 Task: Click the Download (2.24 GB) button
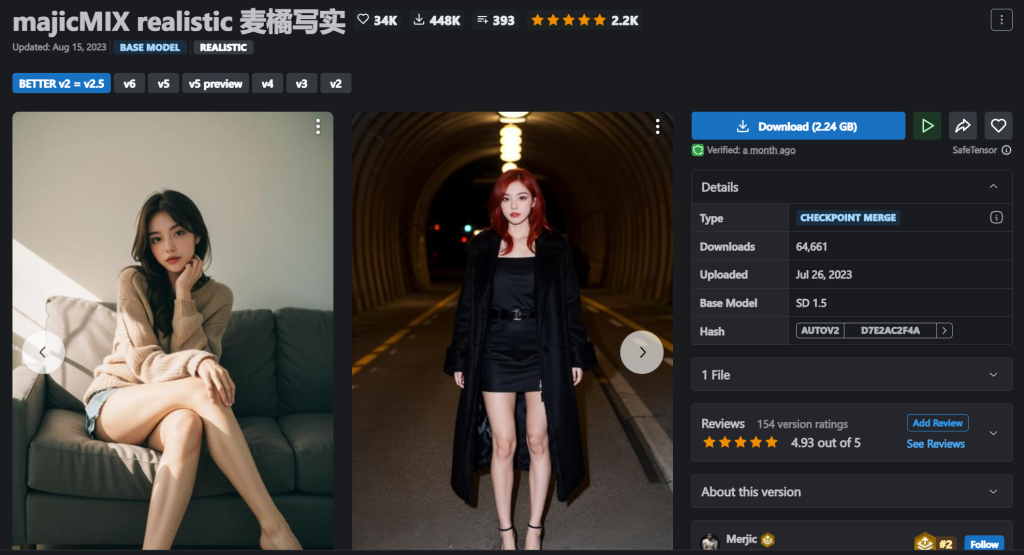tap(797, 126)
